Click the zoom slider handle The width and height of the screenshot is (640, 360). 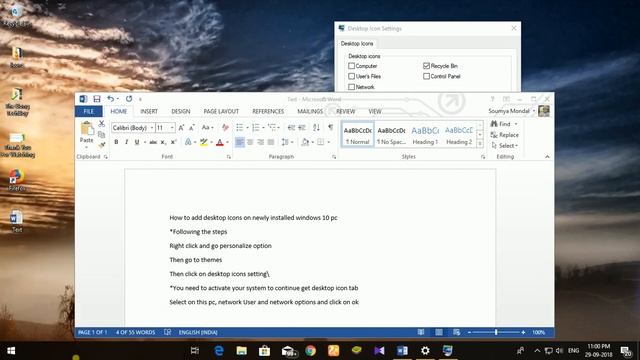pos(496,332)
